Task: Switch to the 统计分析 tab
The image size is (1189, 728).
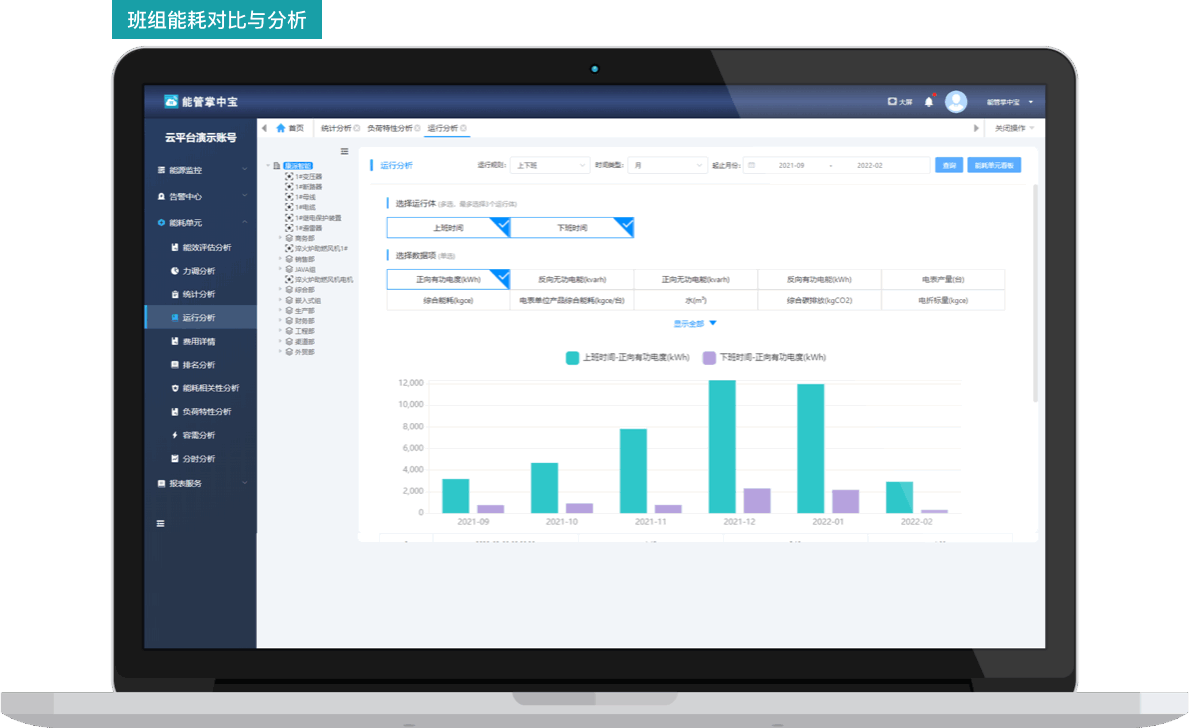Action: (x=336, y=128)
